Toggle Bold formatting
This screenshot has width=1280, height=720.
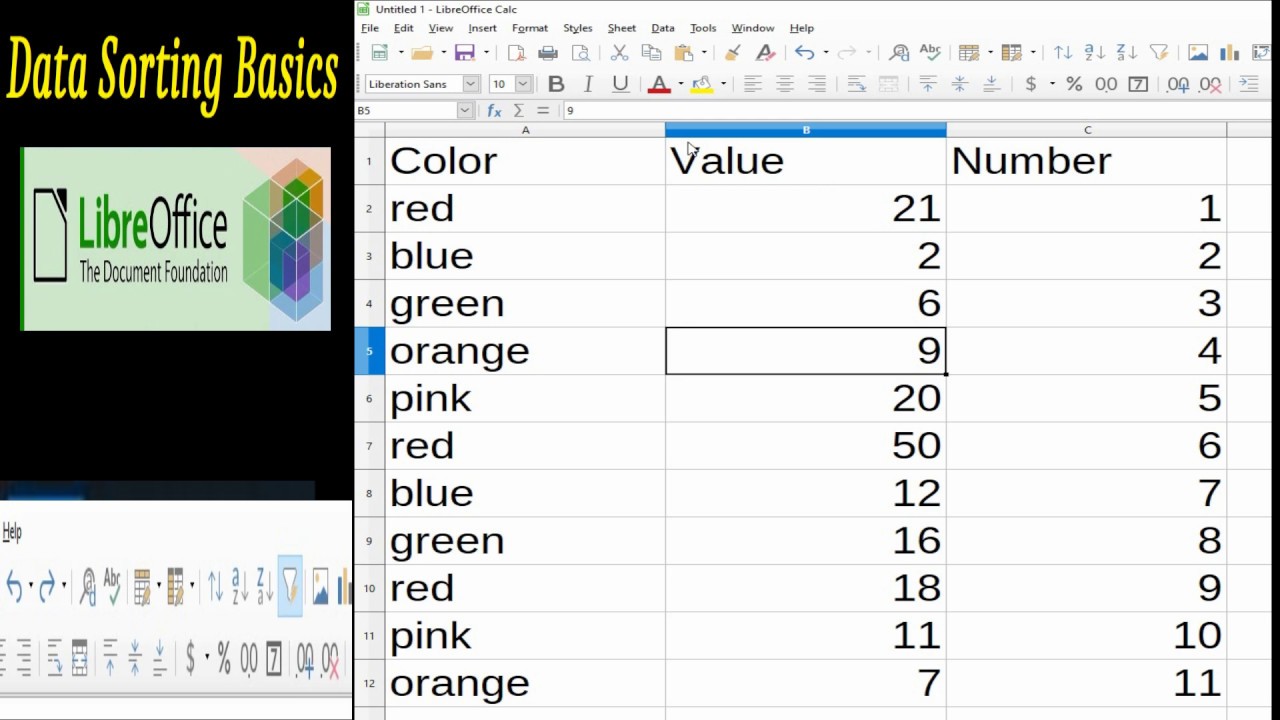click(x=556, y=84)
